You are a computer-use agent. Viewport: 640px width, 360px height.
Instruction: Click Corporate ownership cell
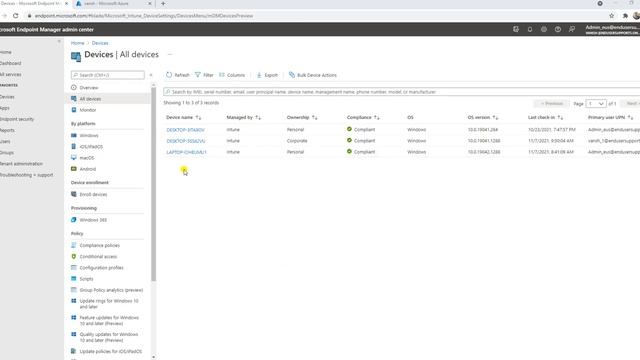pyautogui.click(x=297, y=141)
